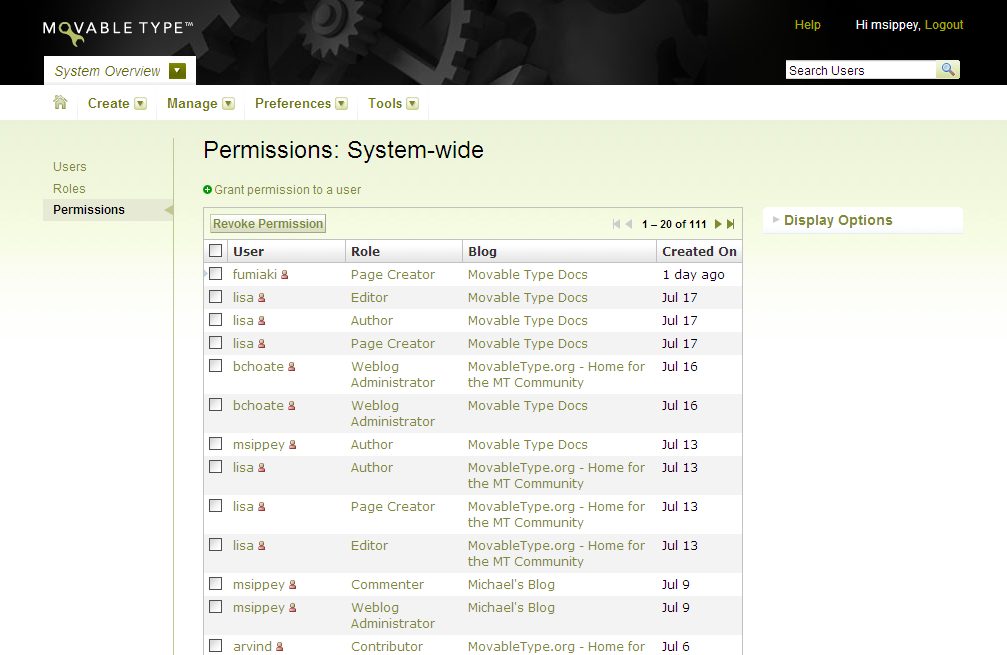Click the home icon in navigation bar
This screenshot has height=655, width=1007.
60,102
